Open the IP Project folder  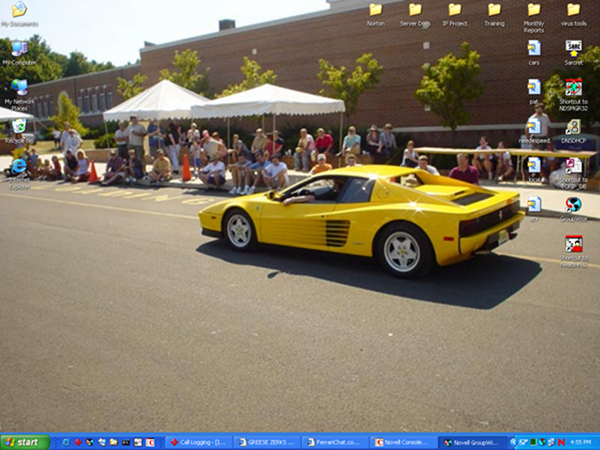point(455,15)
